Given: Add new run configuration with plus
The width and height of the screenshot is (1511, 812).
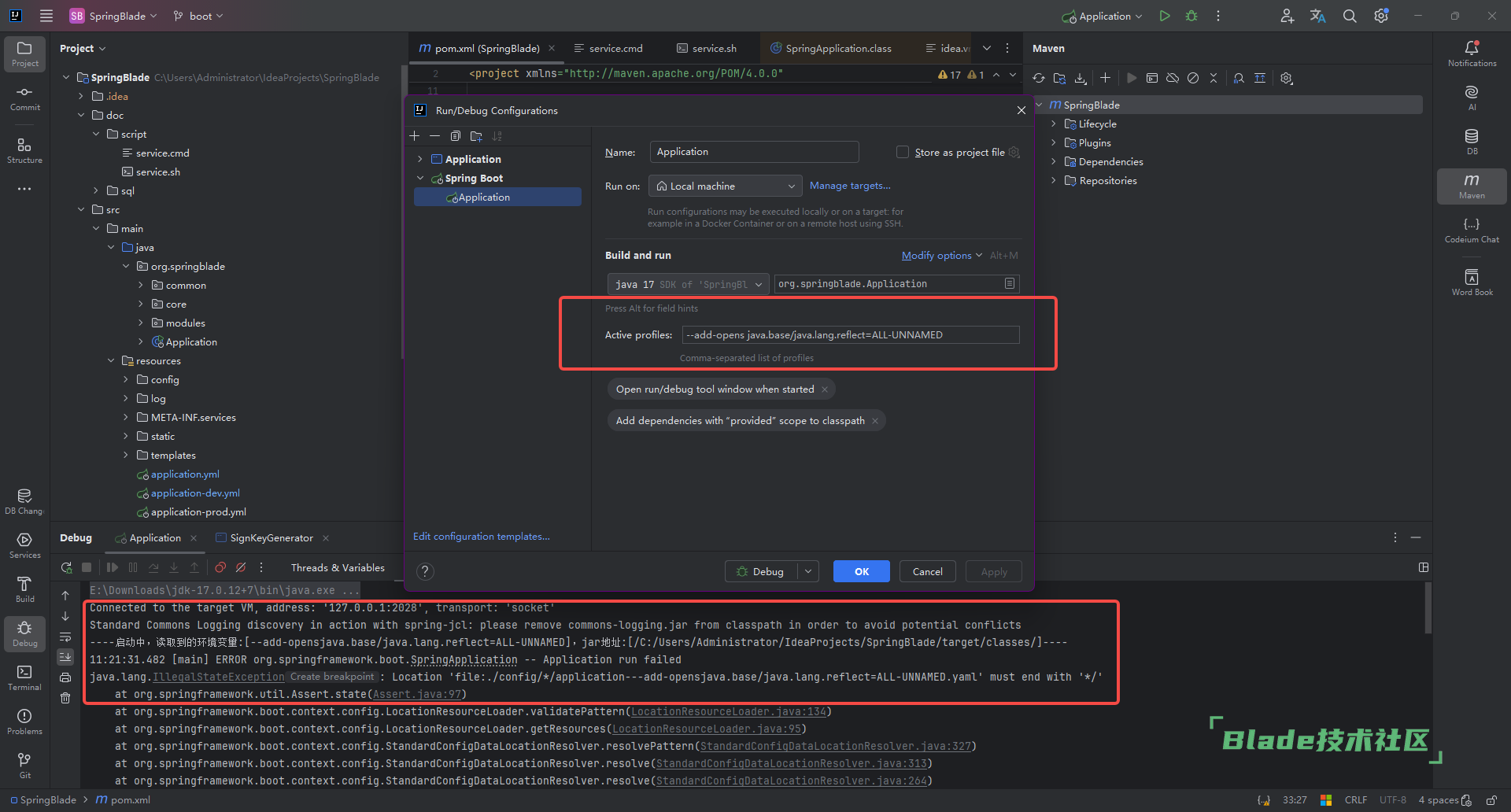Looking at the screenshot, I should coord(415,136).
